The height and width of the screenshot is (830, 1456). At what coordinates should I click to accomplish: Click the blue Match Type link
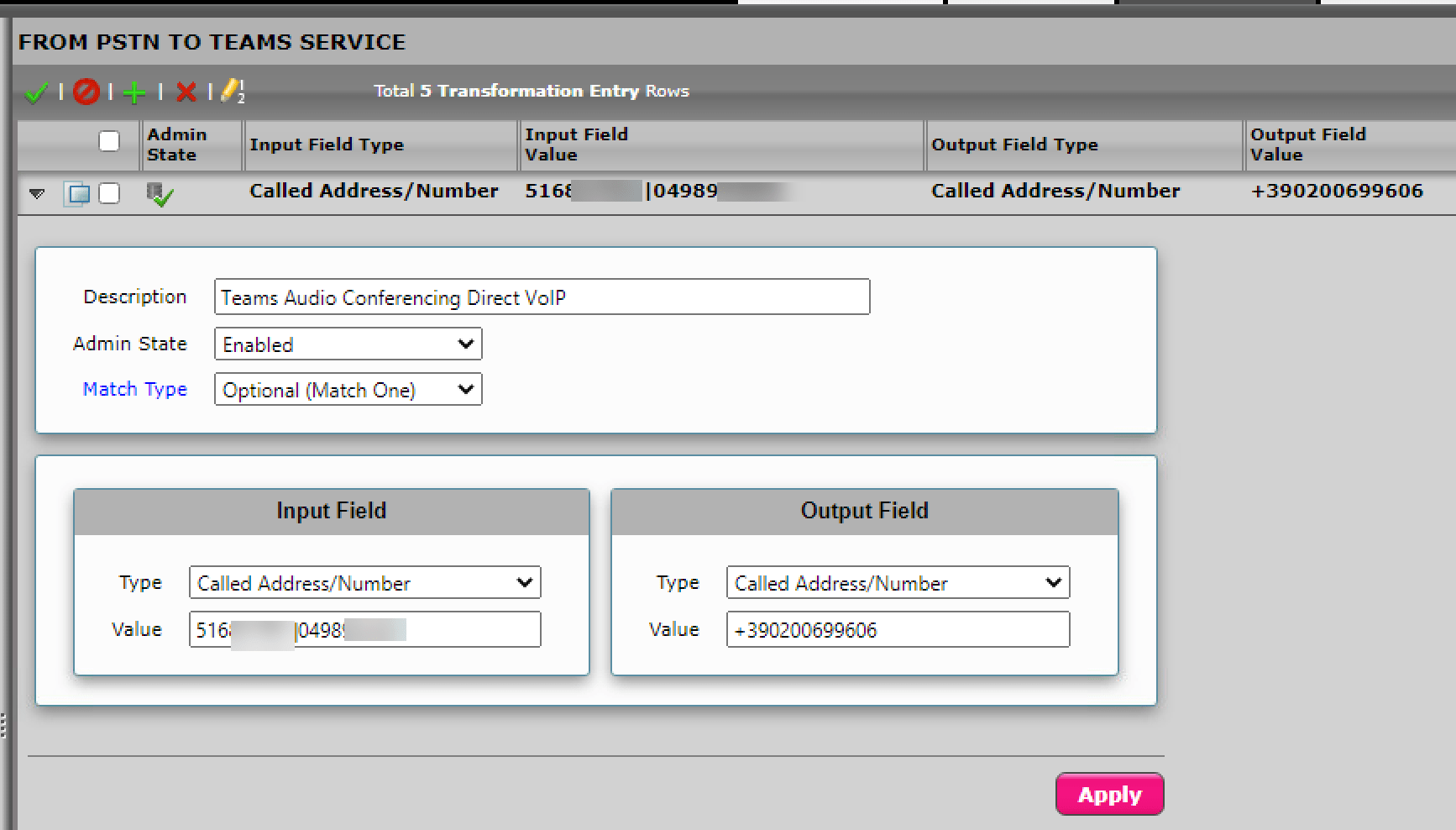click(x=134, y=389)
